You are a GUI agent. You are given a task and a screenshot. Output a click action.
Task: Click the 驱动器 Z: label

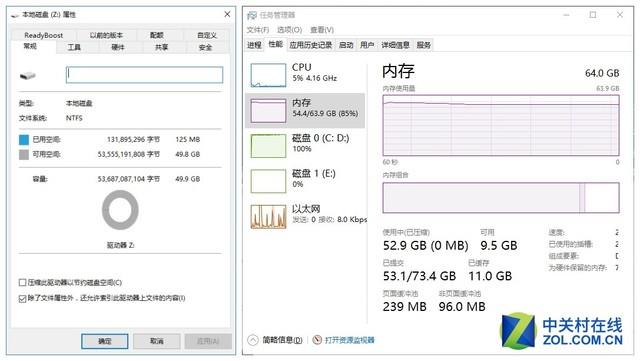point(120,245)
